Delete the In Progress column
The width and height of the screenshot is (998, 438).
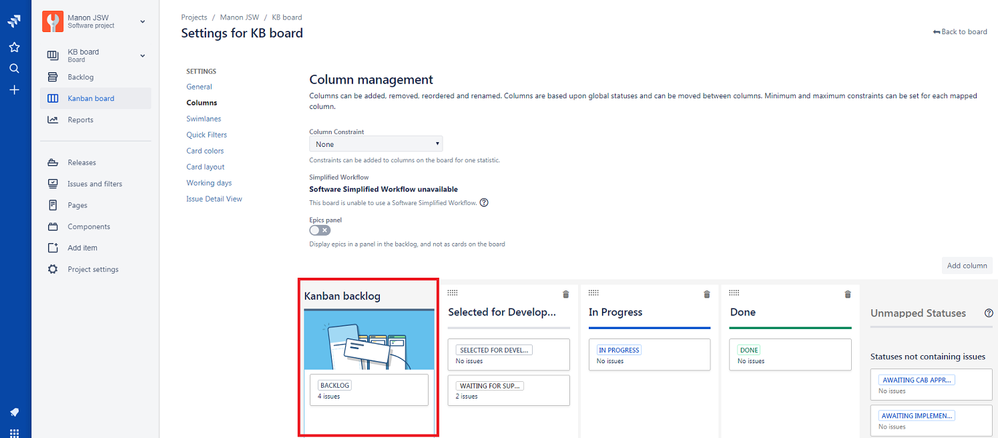(x=706, y=294)
